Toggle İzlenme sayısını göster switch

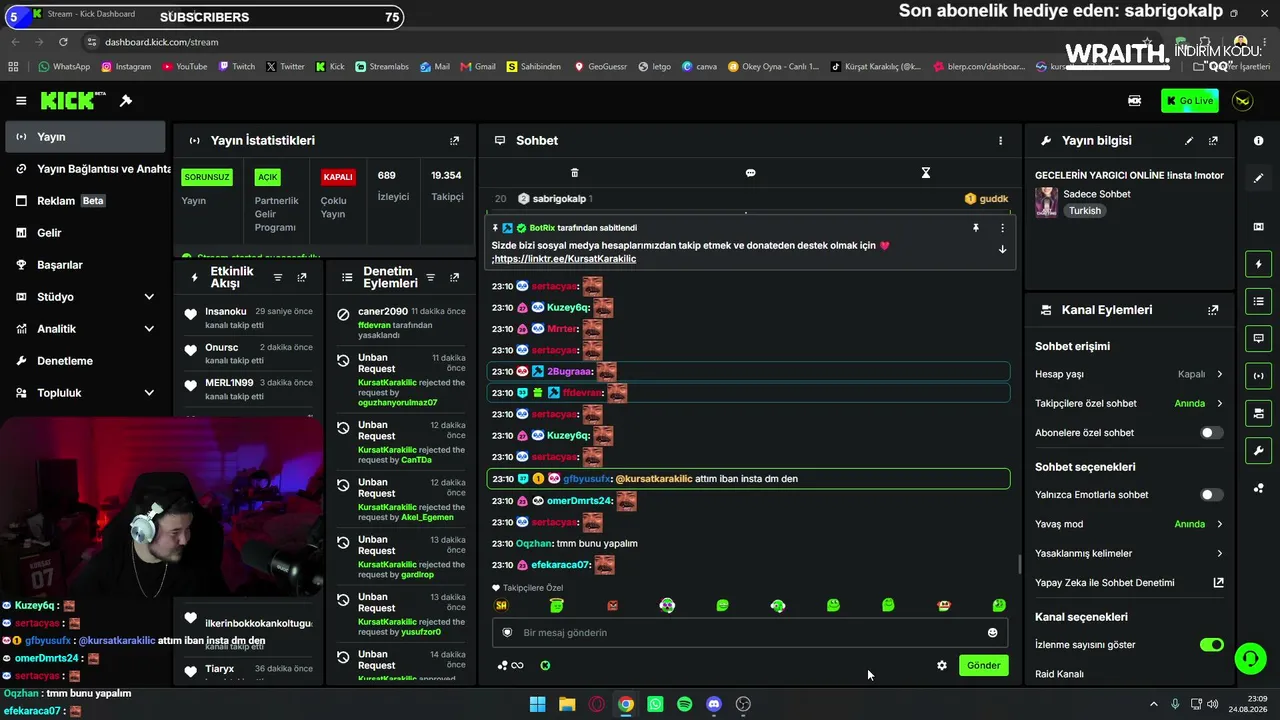(1211, 645)
